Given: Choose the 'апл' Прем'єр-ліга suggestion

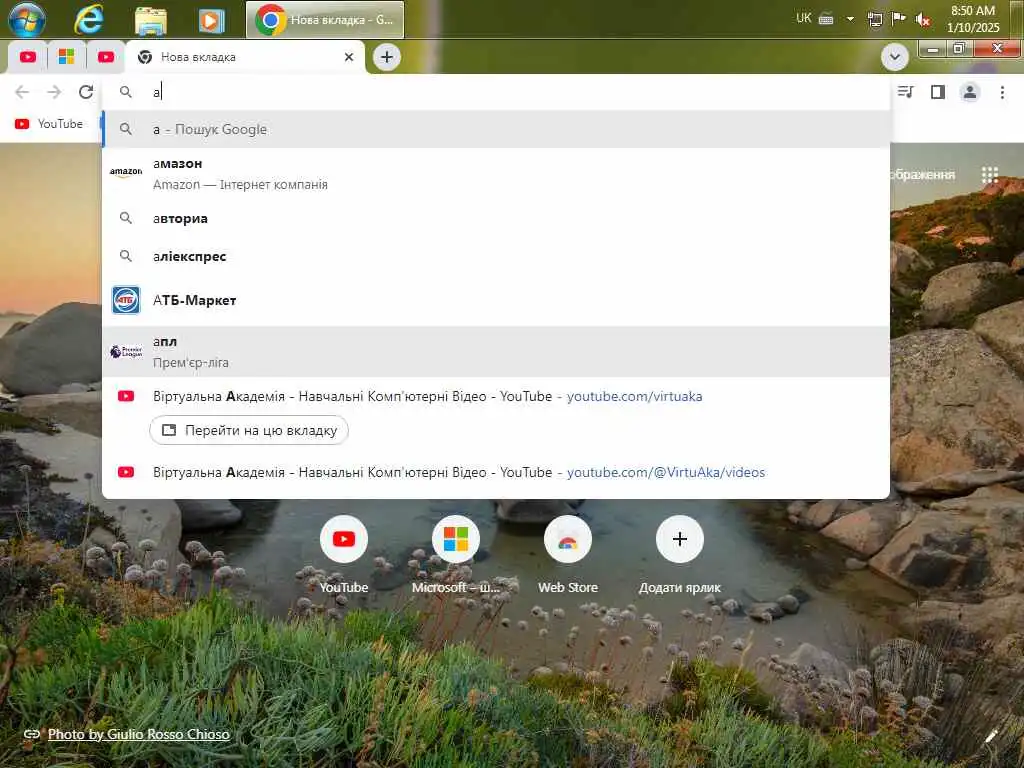Looking at the screenshot, I should tap(496, 352).
